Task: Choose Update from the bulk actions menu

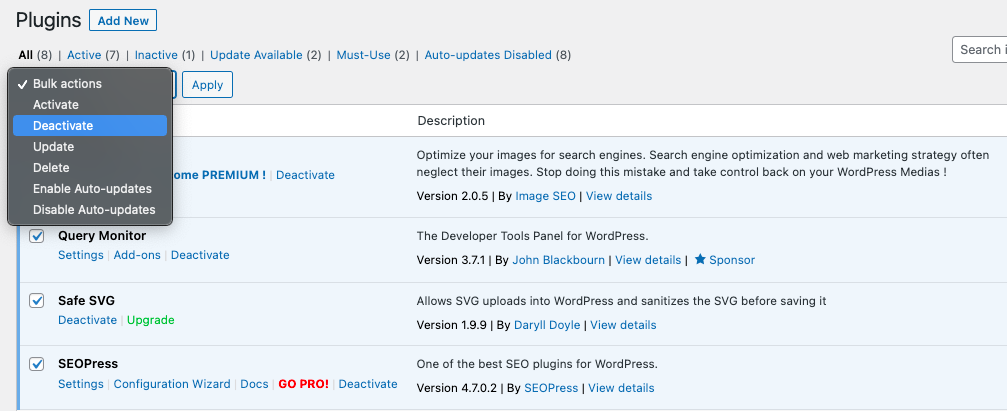Action: [x=53, y=147]
